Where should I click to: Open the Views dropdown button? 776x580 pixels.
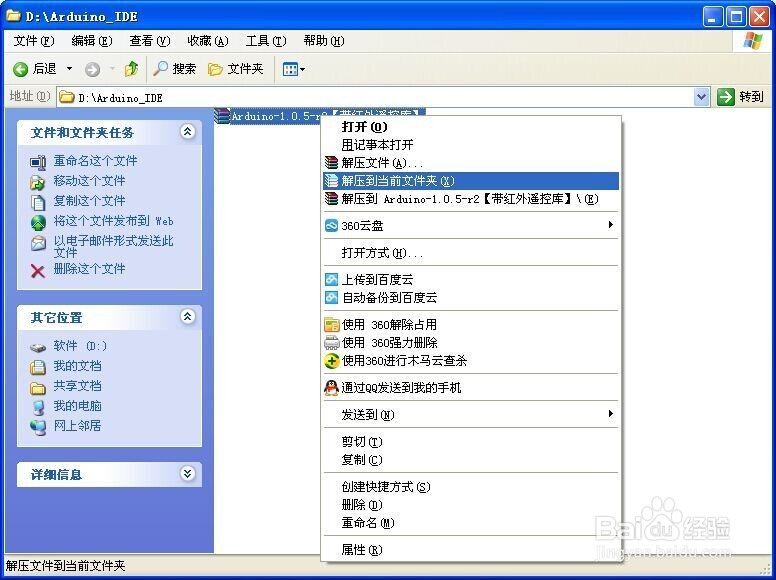pos(293,69)
